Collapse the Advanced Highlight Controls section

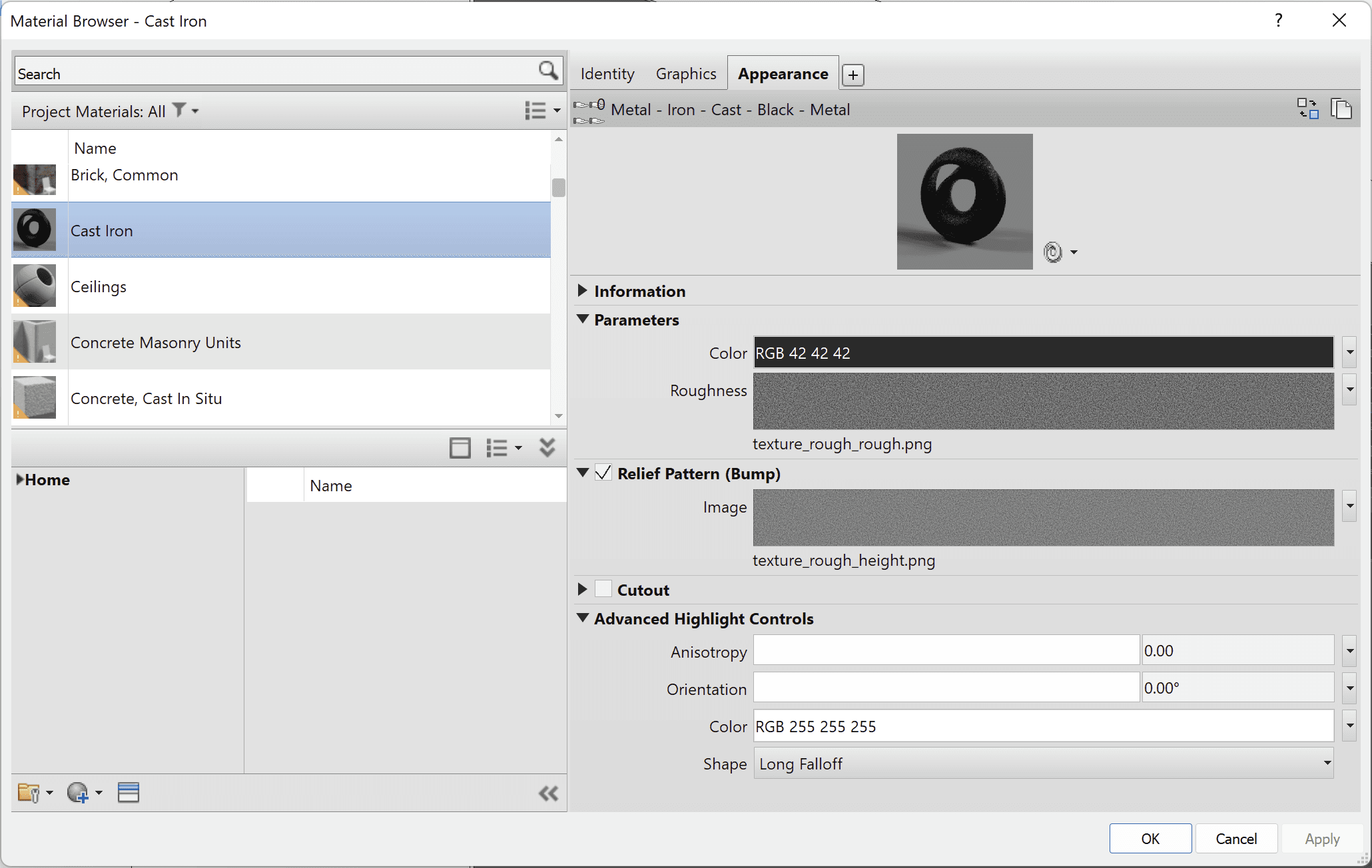coord(583,618)
